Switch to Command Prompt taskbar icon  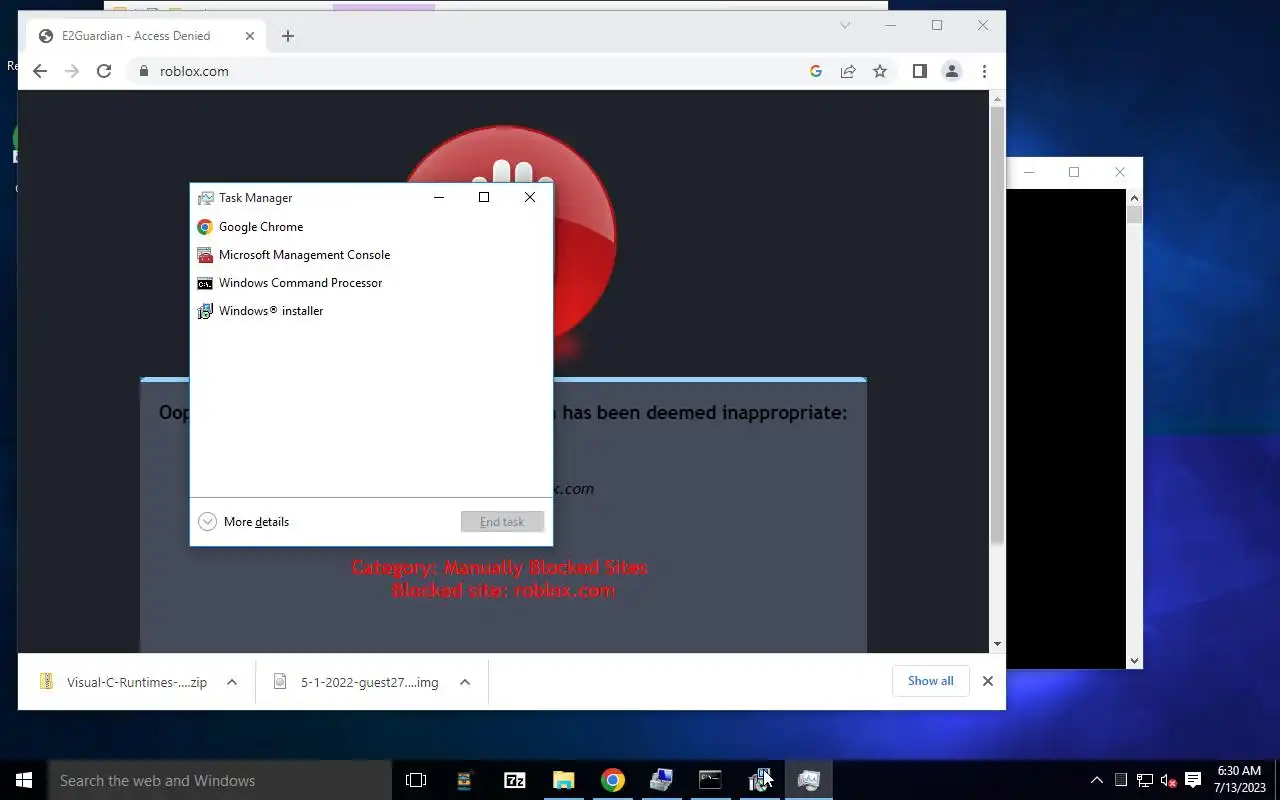coord(710,780)
